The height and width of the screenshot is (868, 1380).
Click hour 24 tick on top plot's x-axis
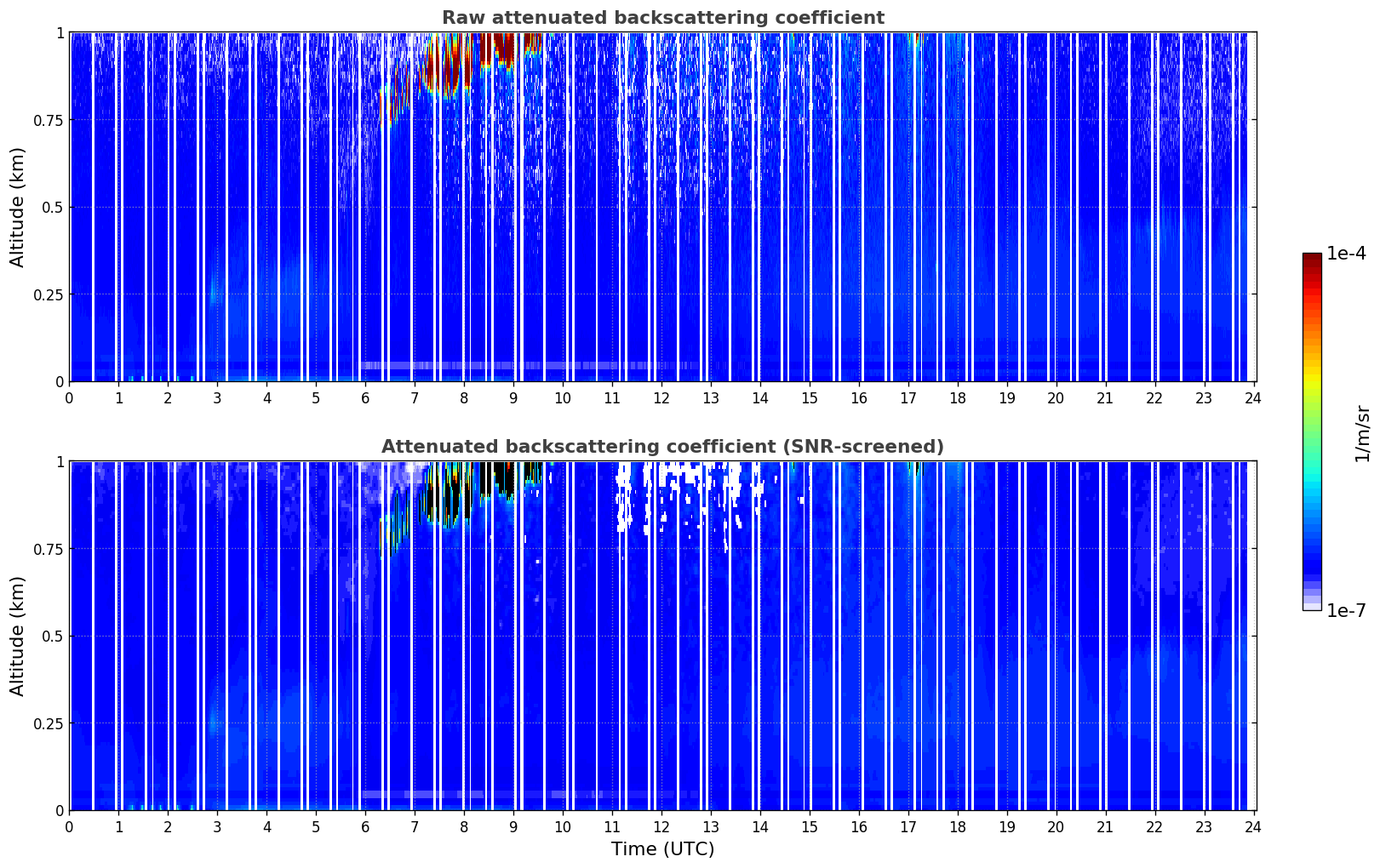coord(1253,397)
